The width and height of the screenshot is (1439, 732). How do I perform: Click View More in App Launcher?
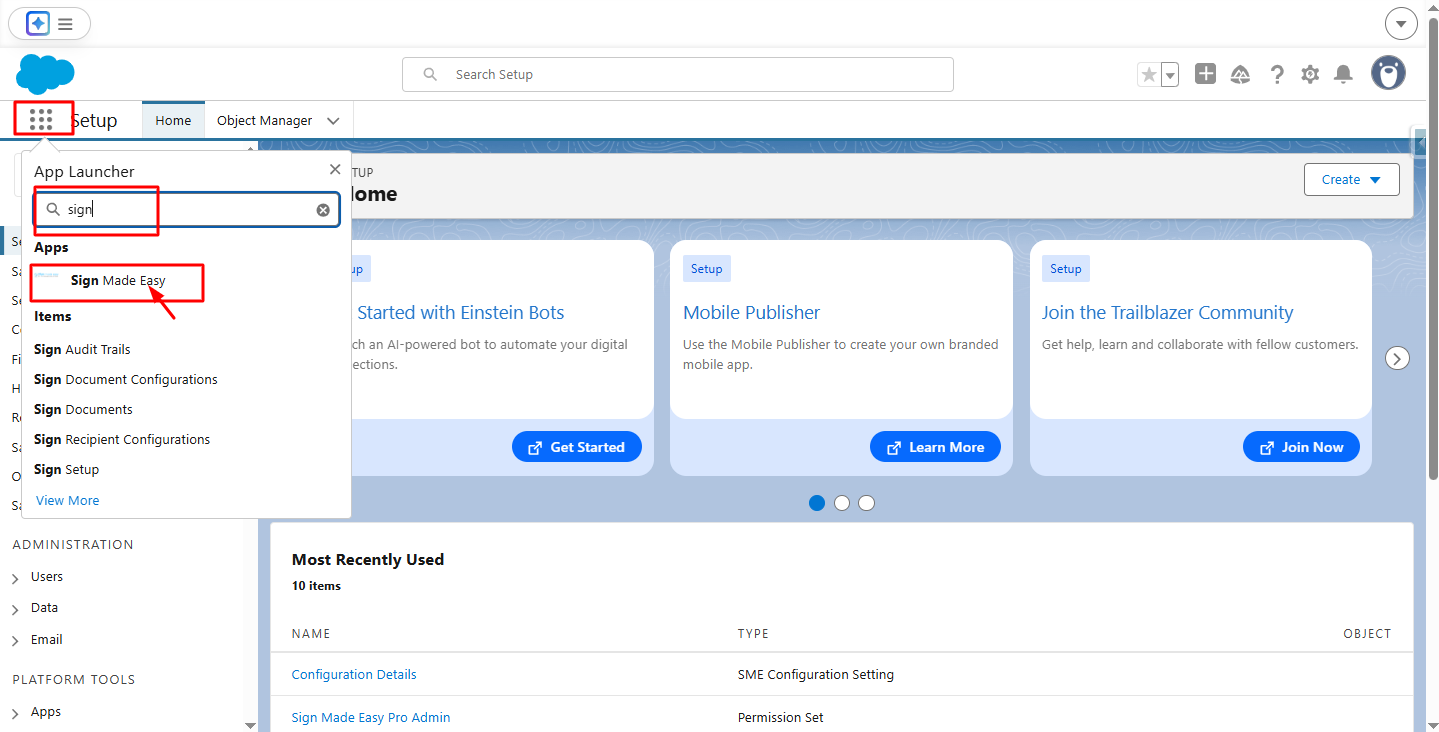[x=68, y=500]
